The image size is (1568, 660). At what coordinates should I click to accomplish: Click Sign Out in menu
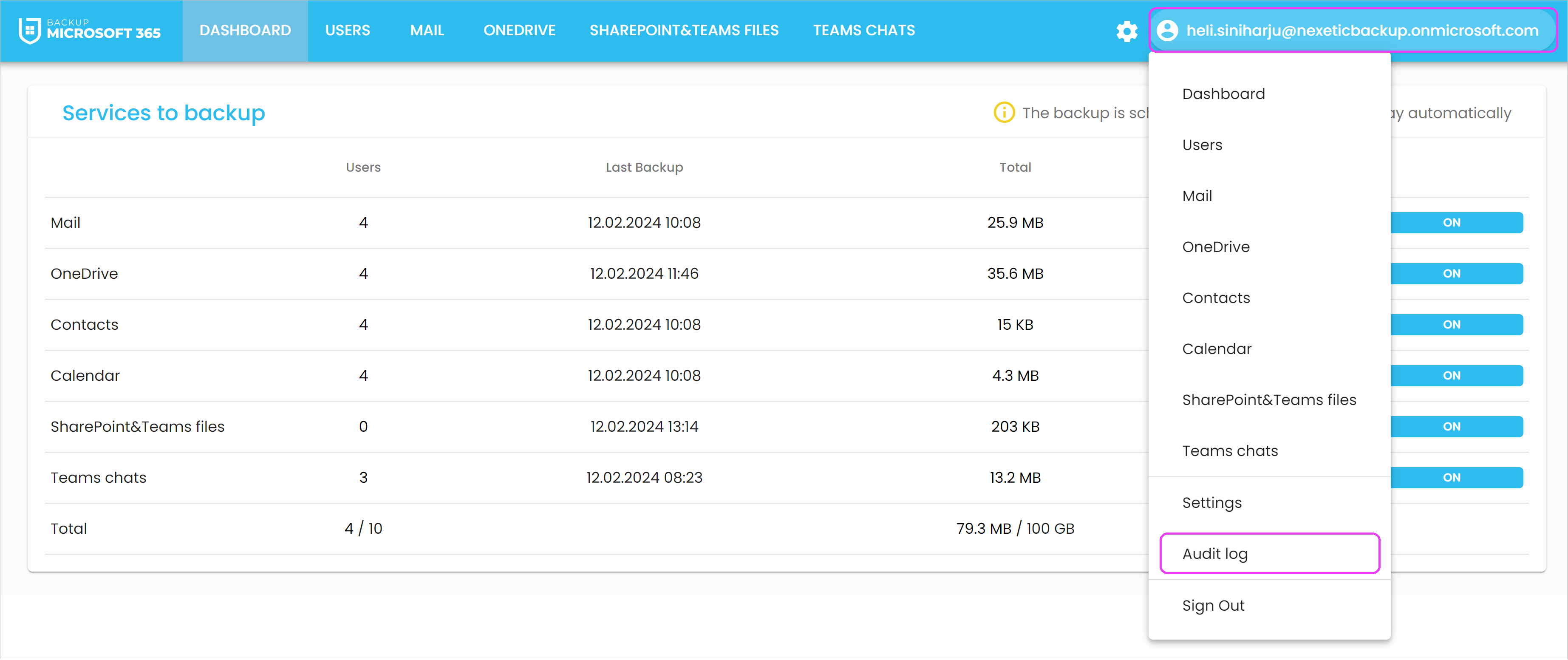click(x=1269, y=606)
